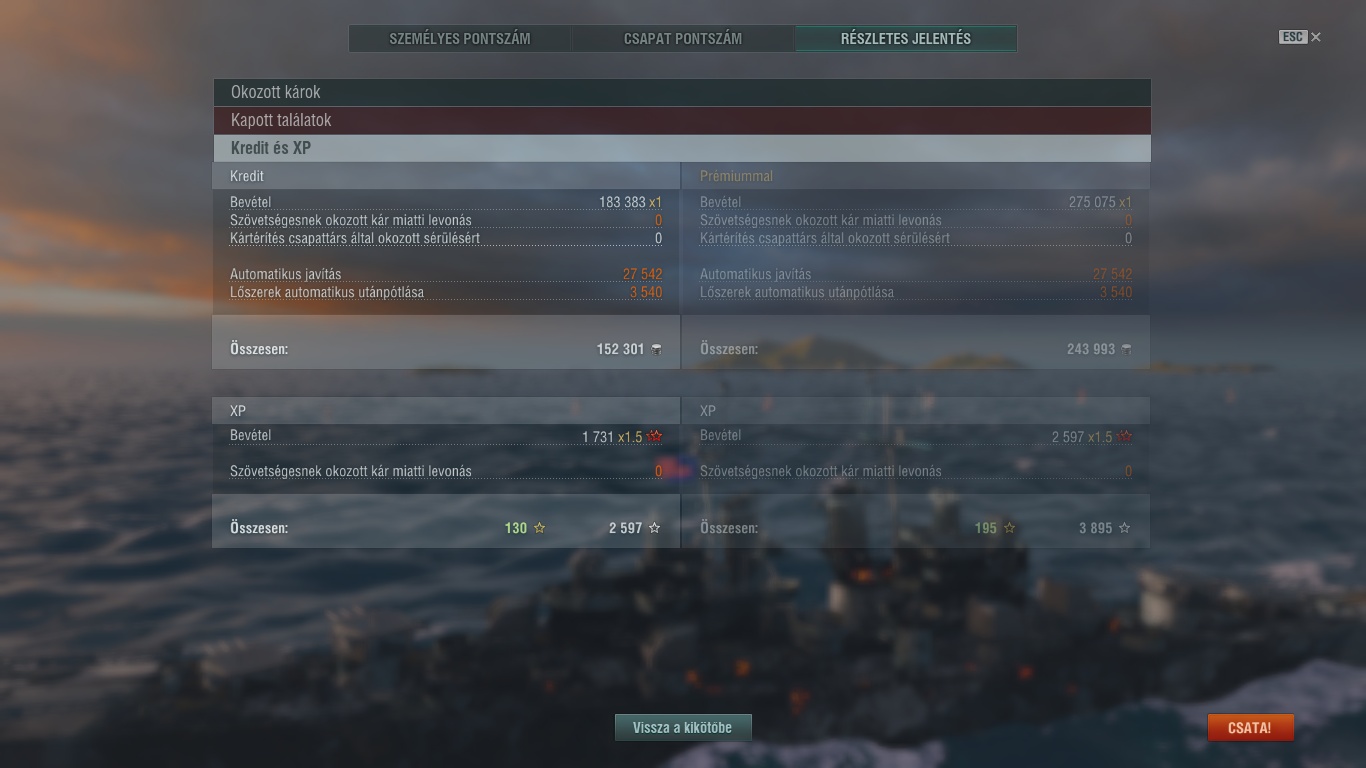Click premium credits icon beside 243 993
1366x768 pixels.
coord(1126,349)
